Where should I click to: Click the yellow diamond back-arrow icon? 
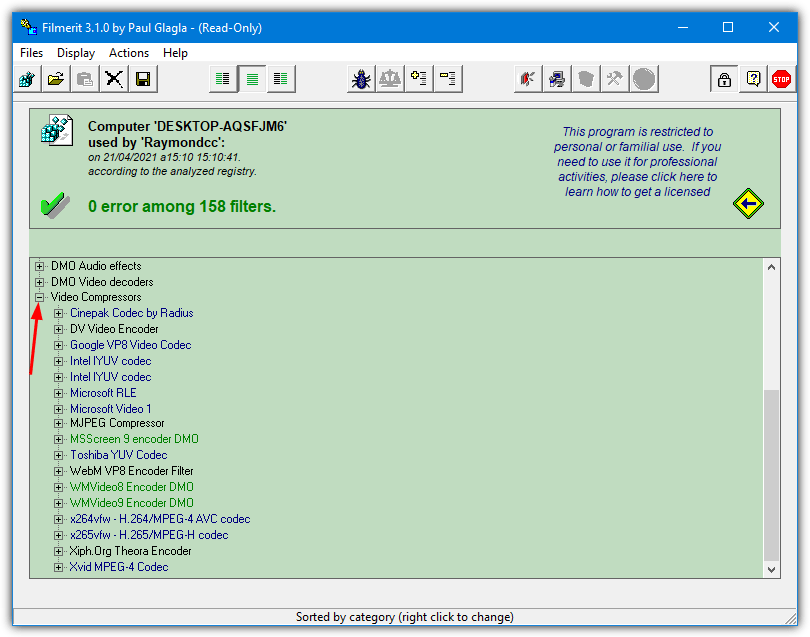pos(748,204)
